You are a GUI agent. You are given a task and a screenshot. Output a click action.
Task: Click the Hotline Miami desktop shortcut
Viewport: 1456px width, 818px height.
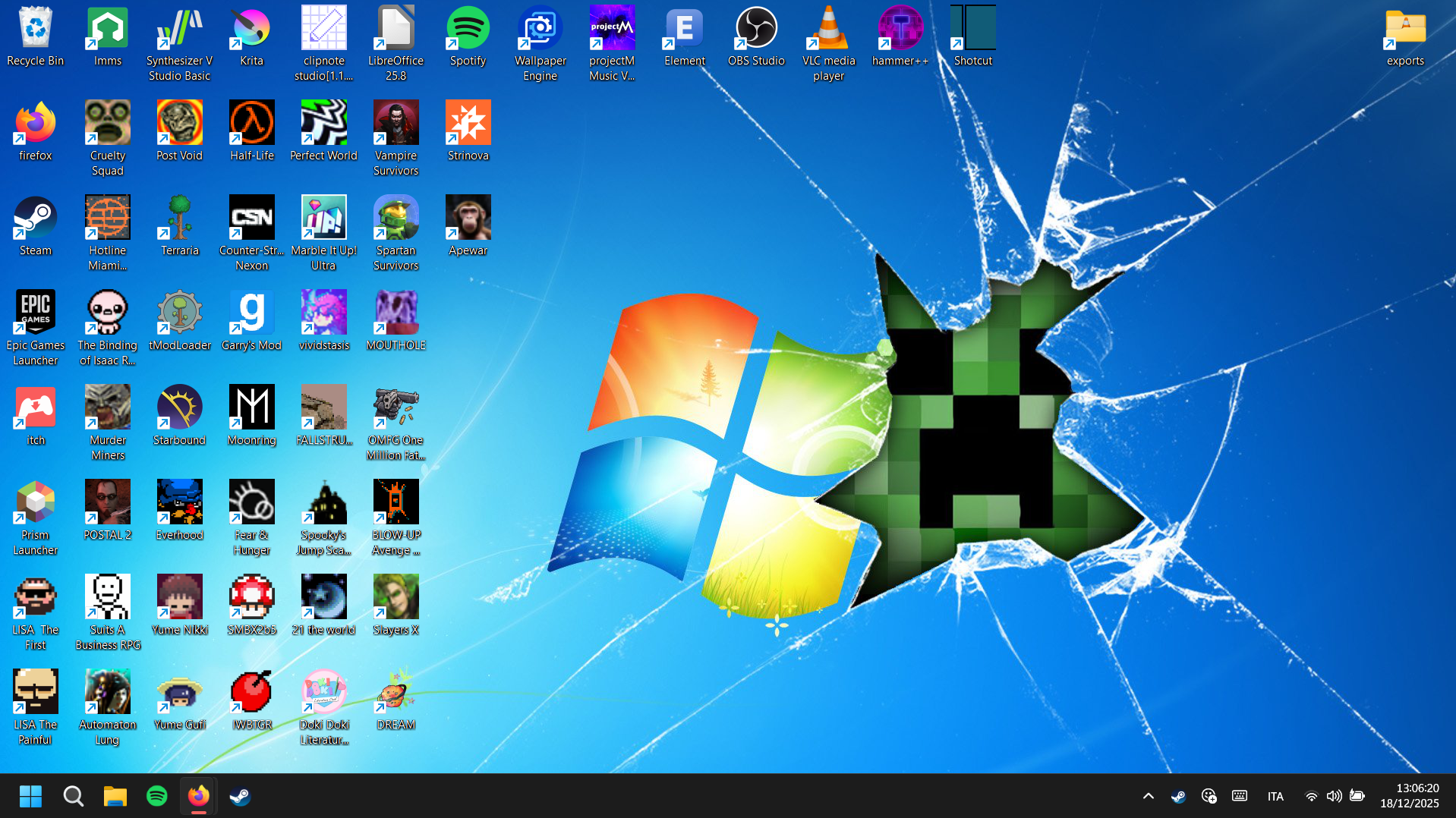[x=107, y=234]
